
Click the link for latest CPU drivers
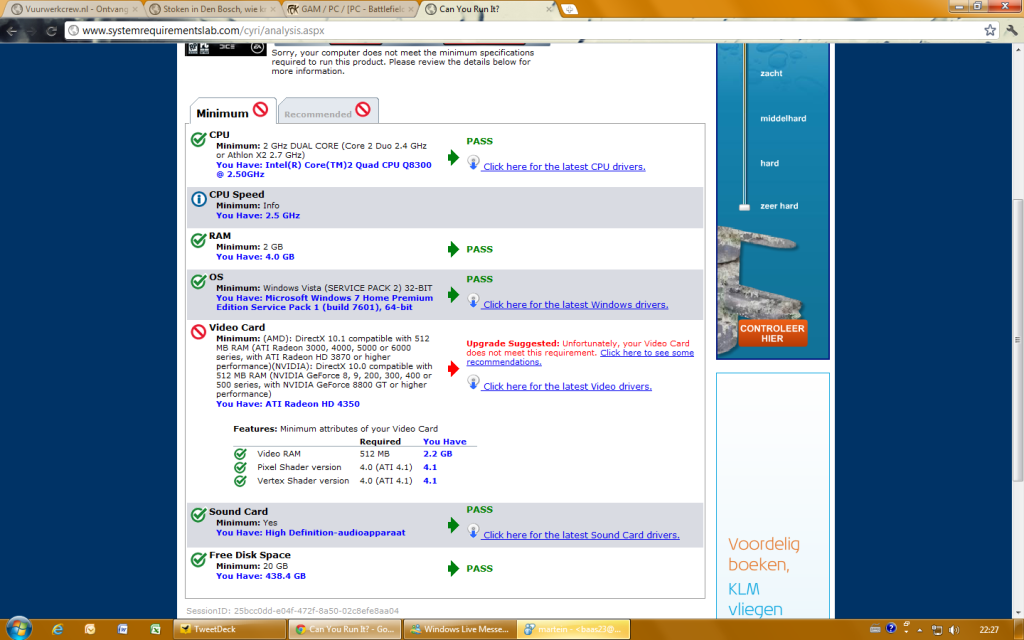[564, 167]
